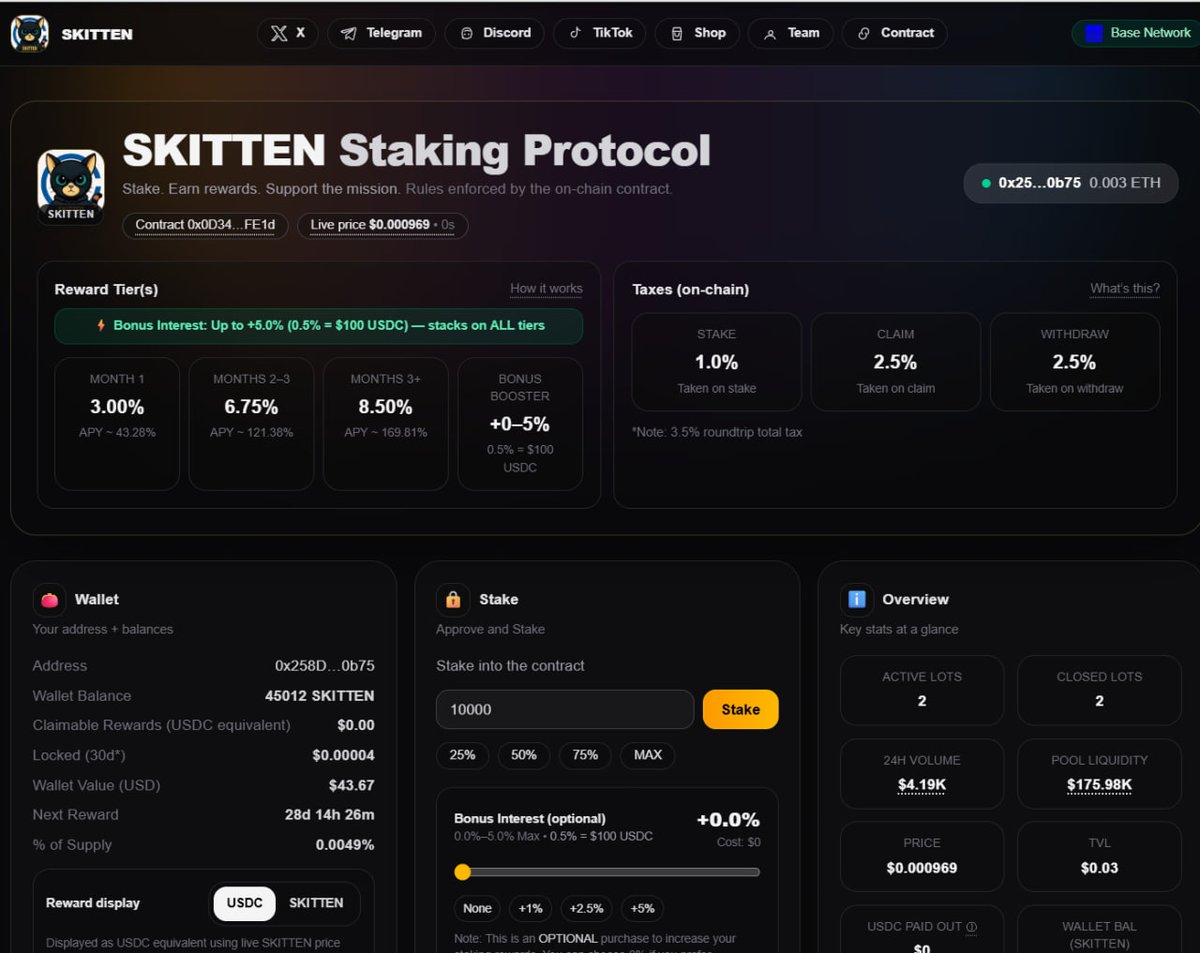Screen dimensions: 1200x953
Task: Select the 75% stake amount button
Action: pyautogui.click(x=585, y=755)
